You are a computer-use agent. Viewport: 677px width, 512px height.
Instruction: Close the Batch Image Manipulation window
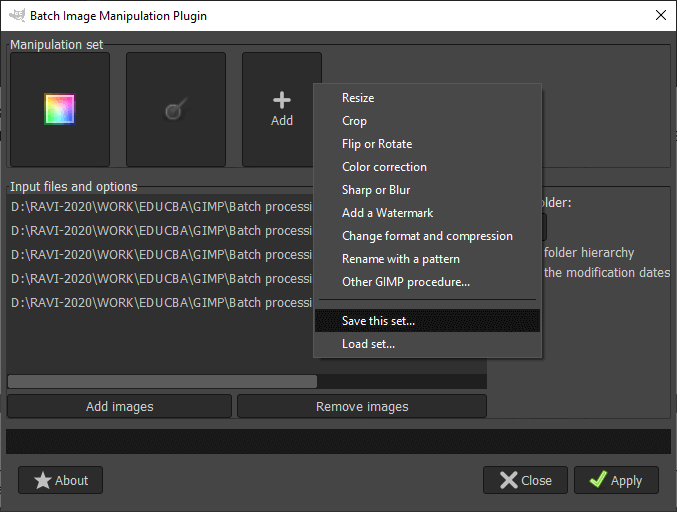click(x=660, y=16)
